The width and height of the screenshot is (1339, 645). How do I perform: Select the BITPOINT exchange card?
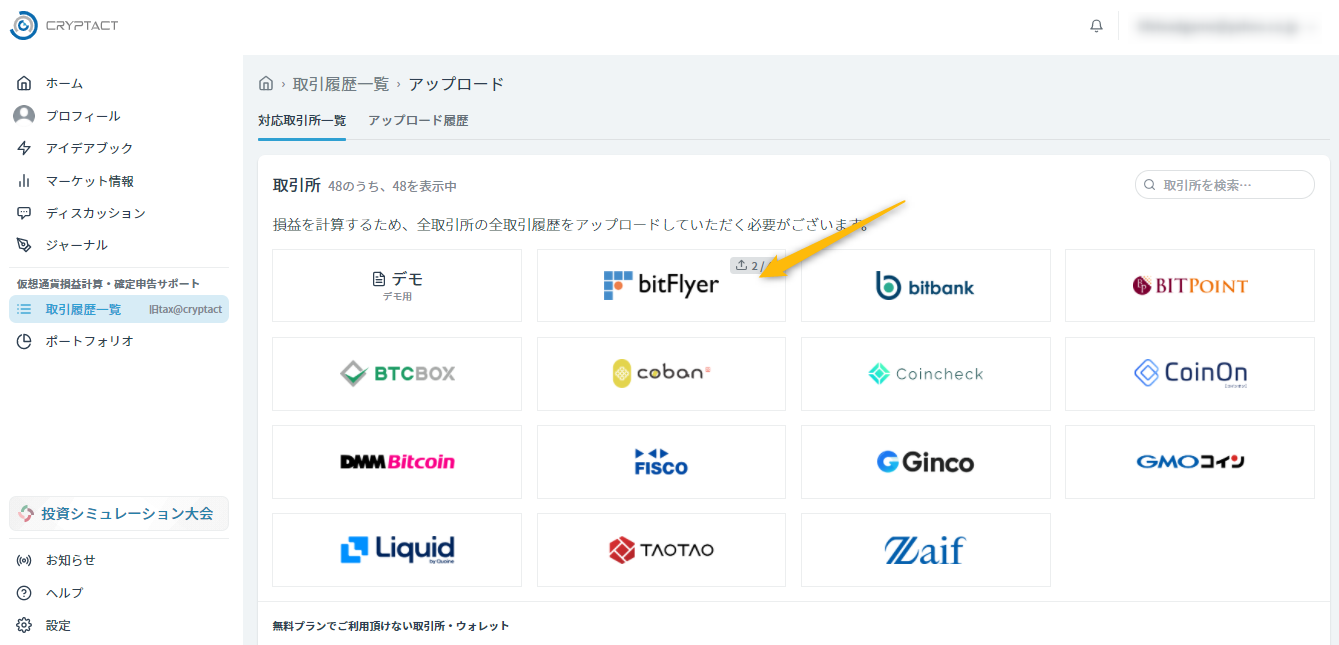click(1190, 285)
